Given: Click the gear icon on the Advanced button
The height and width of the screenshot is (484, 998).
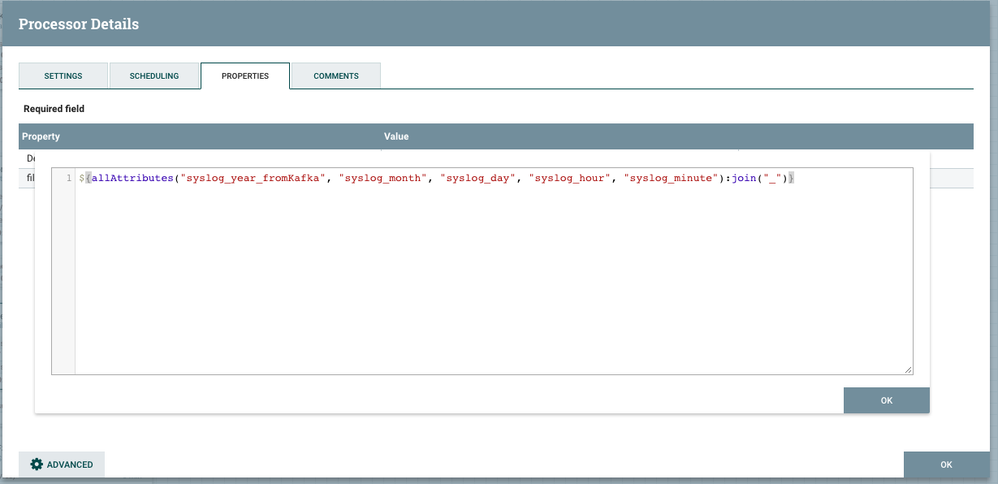Looking at the screenshot, I should tap(37, 464).
